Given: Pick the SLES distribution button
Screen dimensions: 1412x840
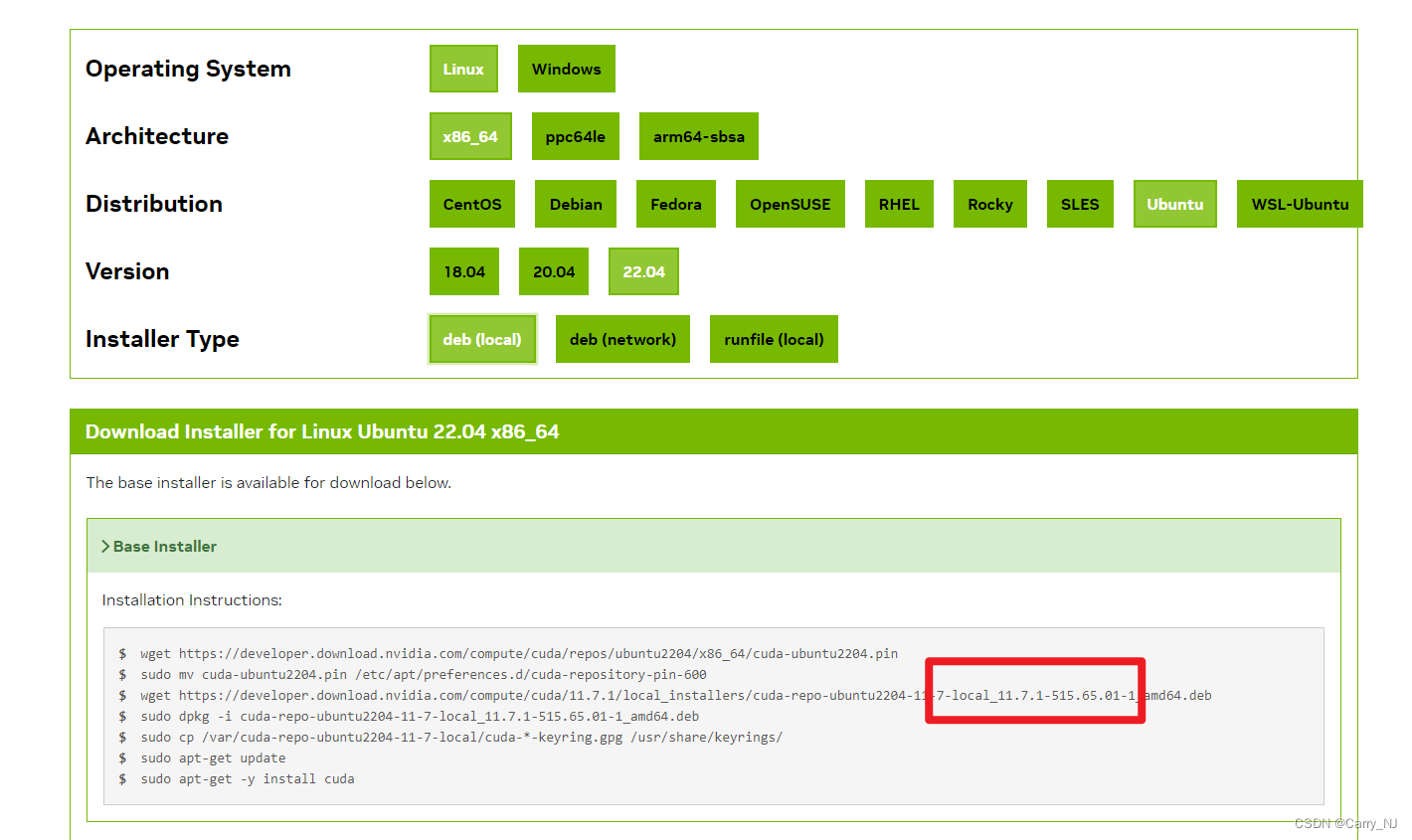Looking at the screenshot, I should pyautogui.click(x=1080, y=204).
